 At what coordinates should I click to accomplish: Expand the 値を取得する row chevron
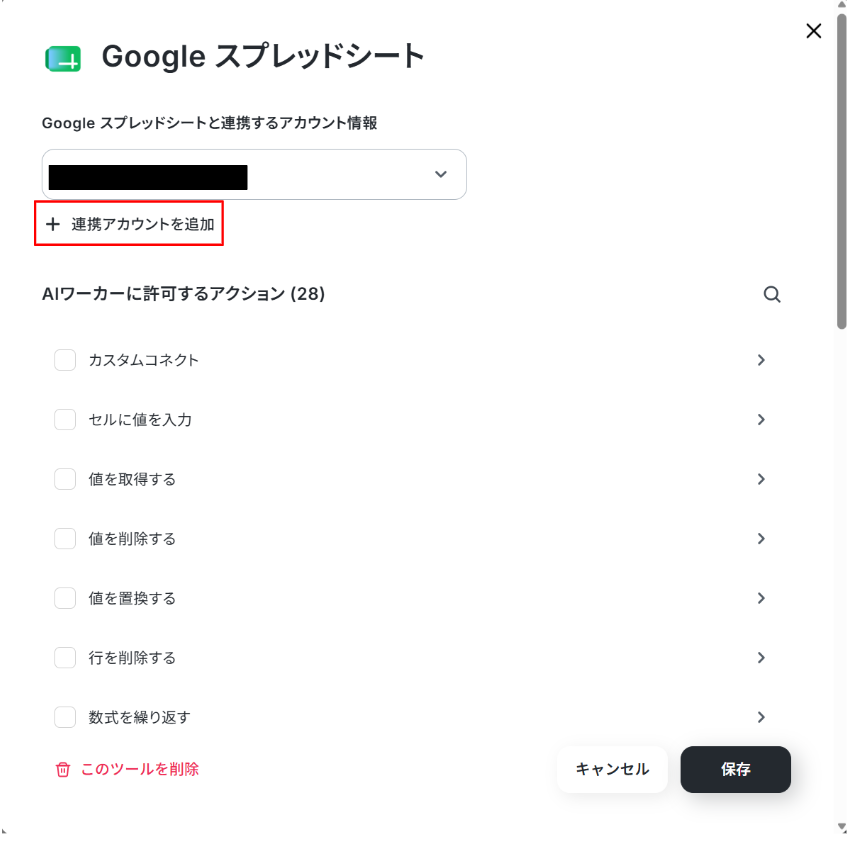[x=761, y=479]
